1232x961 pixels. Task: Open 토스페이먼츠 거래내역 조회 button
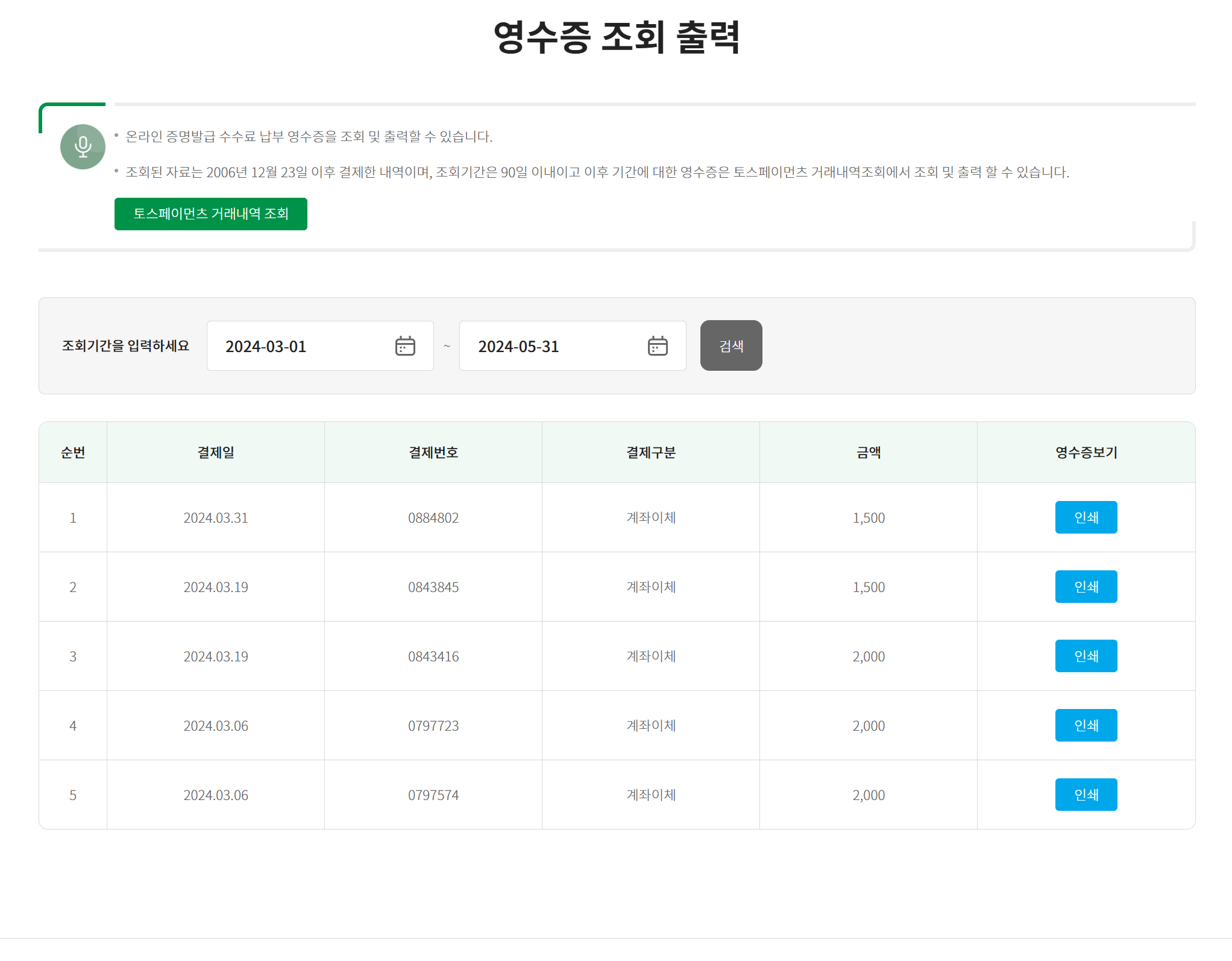(210, 214)
